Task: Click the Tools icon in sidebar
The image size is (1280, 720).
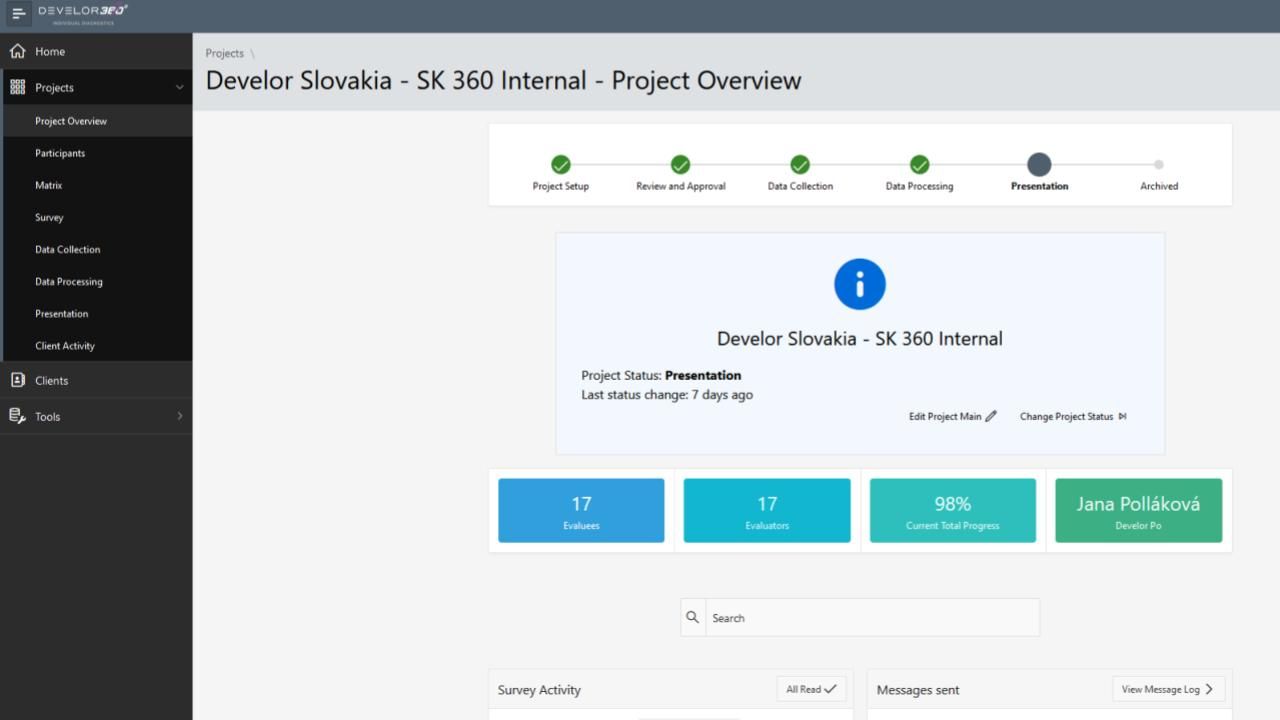Action: pos(17,416)
